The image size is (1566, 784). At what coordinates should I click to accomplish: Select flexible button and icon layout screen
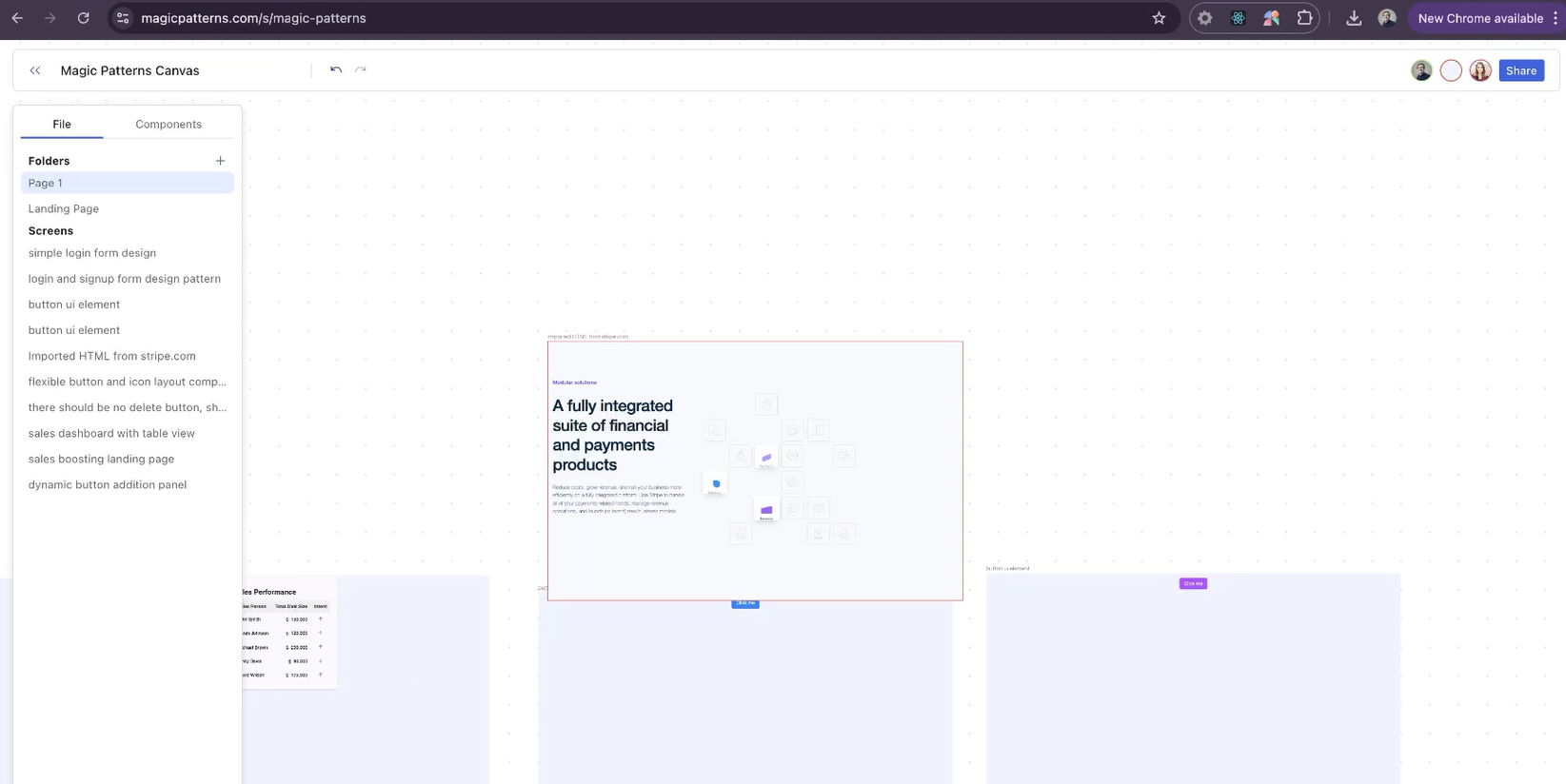click(128, 382)
